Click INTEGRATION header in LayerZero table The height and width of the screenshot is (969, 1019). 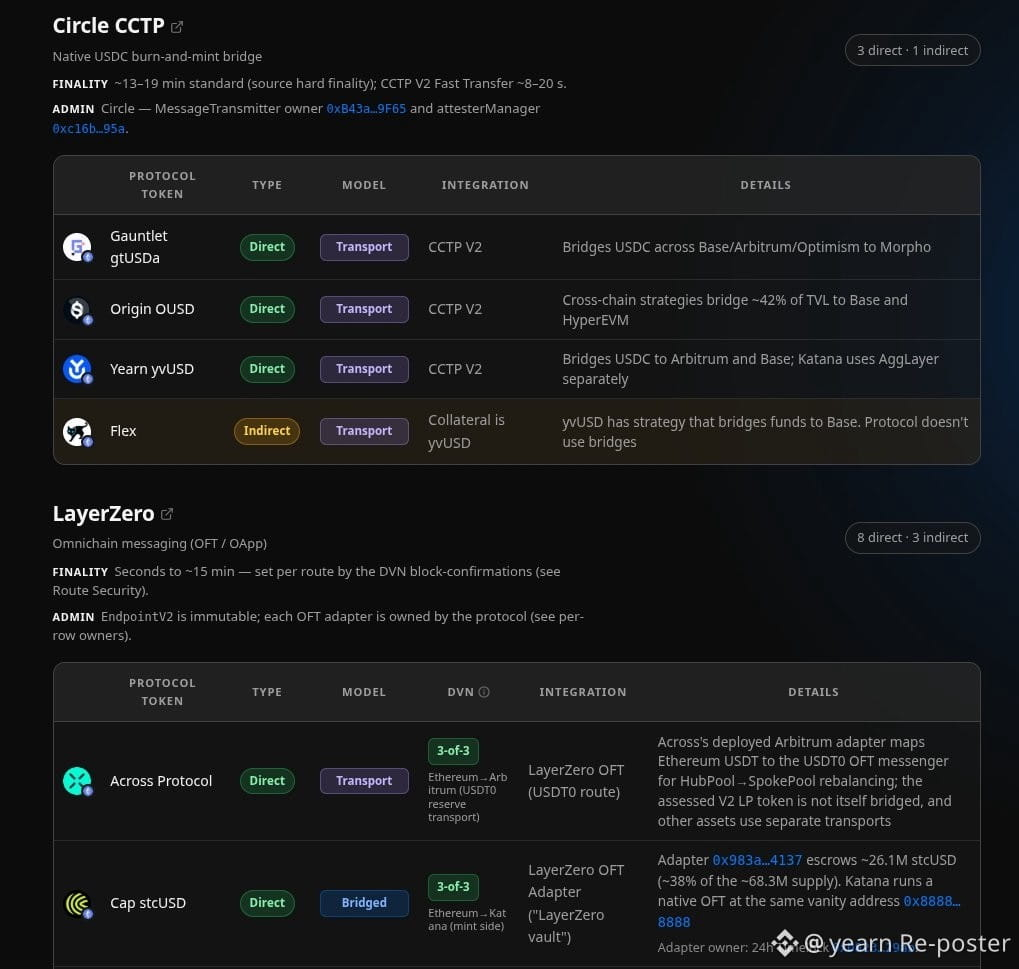click(583, 692)
